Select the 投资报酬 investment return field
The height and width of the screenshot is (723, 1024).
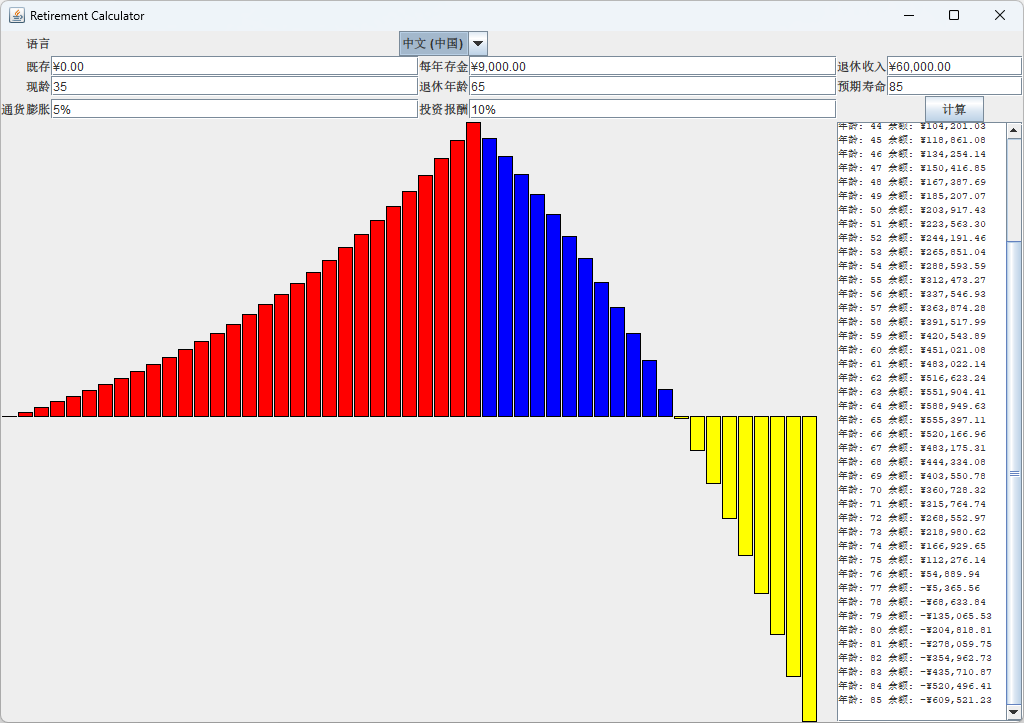(652, 109)
